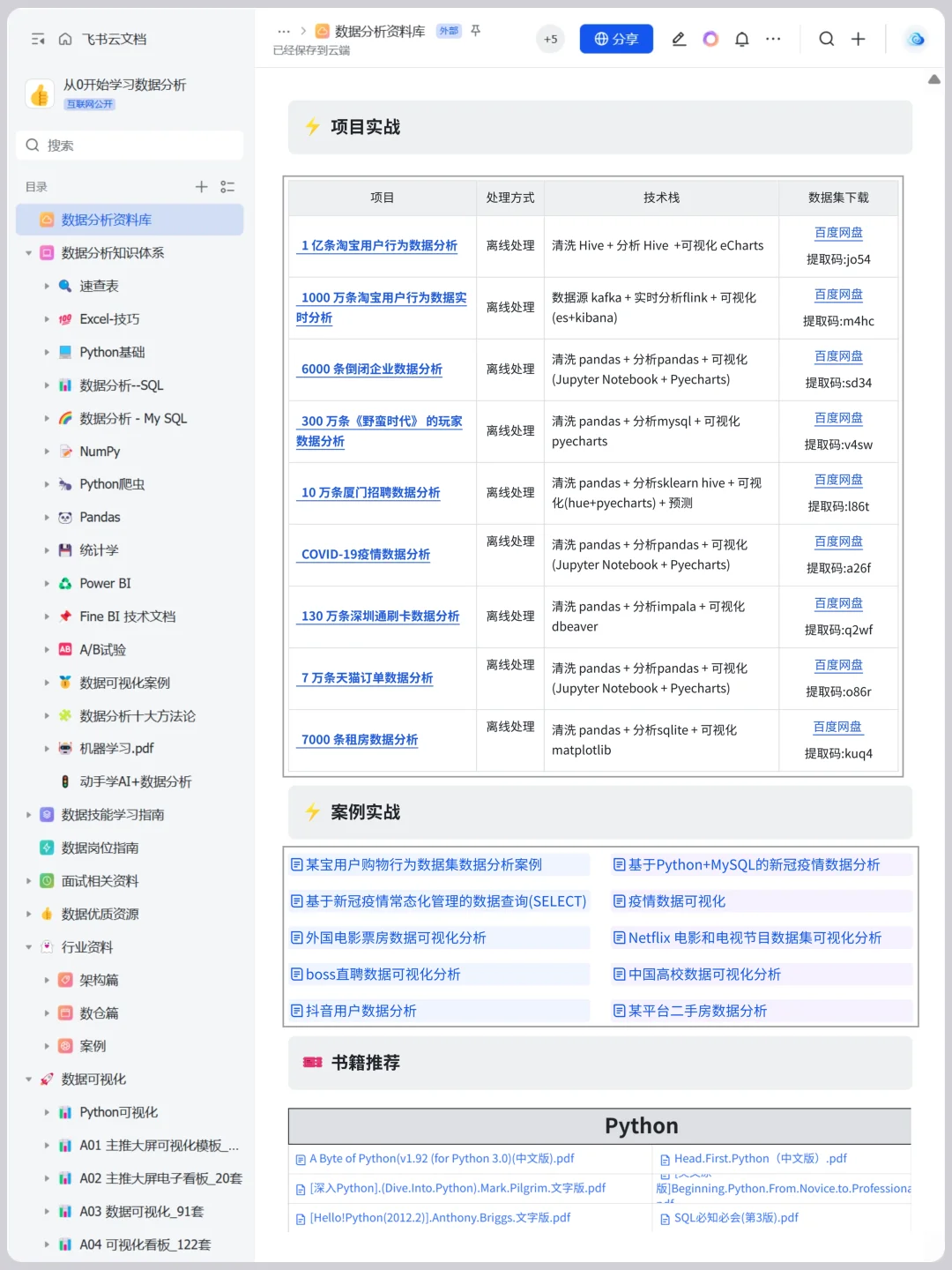
Task: Expand the Power BI tree node
Action: tap(47, 583)
